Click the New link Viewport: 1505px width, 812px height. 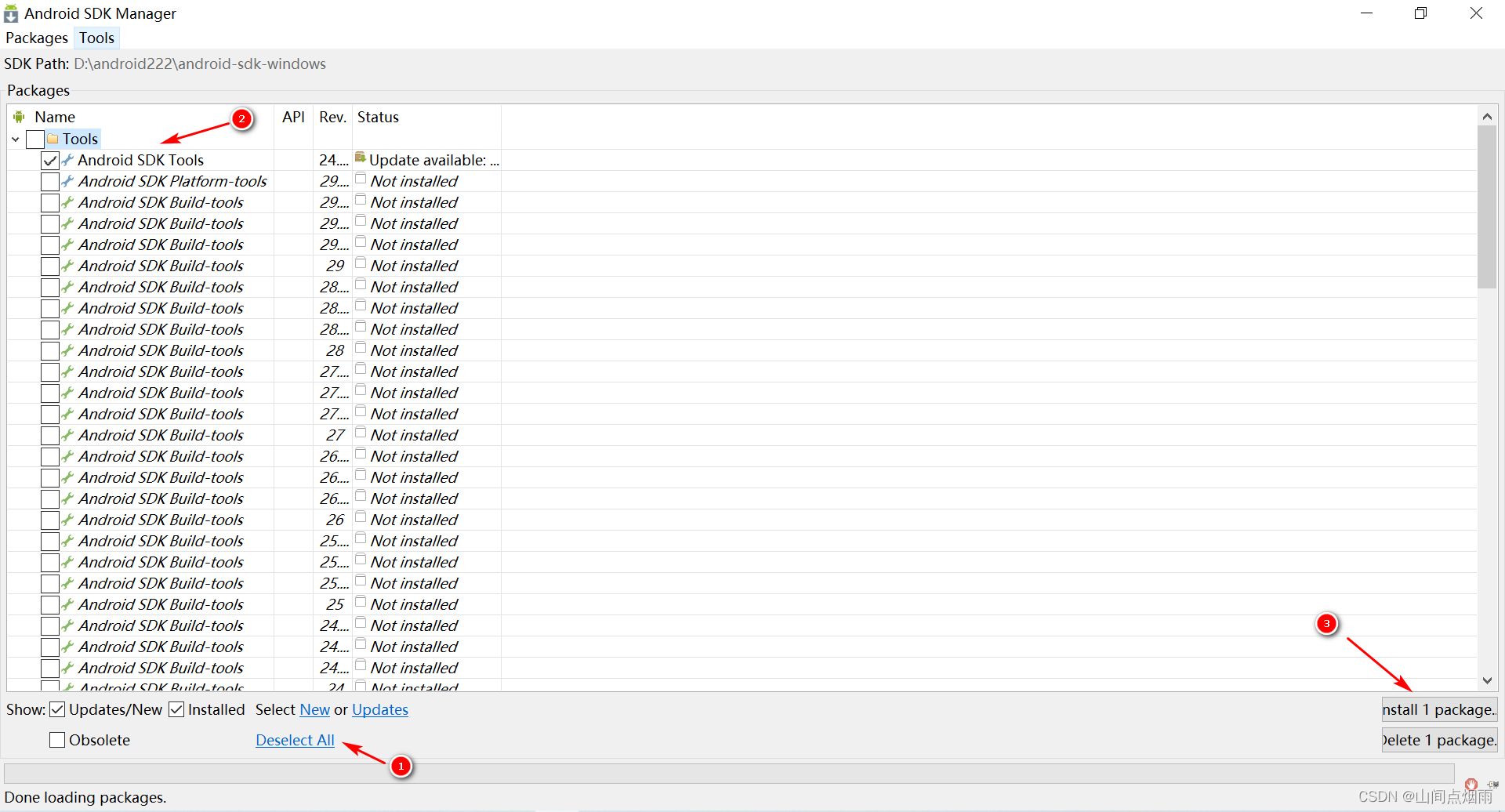[x=315, y=709]
